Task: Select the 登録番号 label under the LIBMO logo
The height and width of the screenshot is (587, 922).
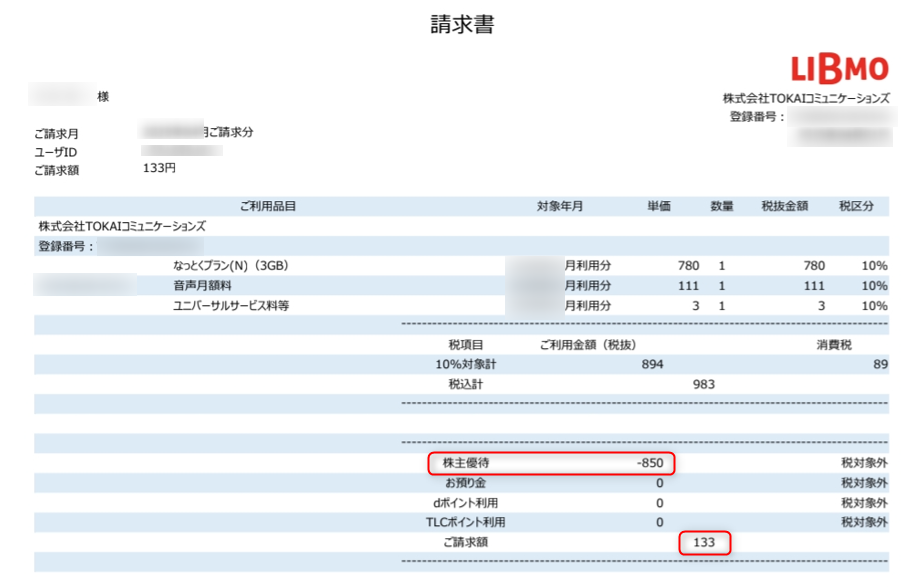Action: coord(757,116)
